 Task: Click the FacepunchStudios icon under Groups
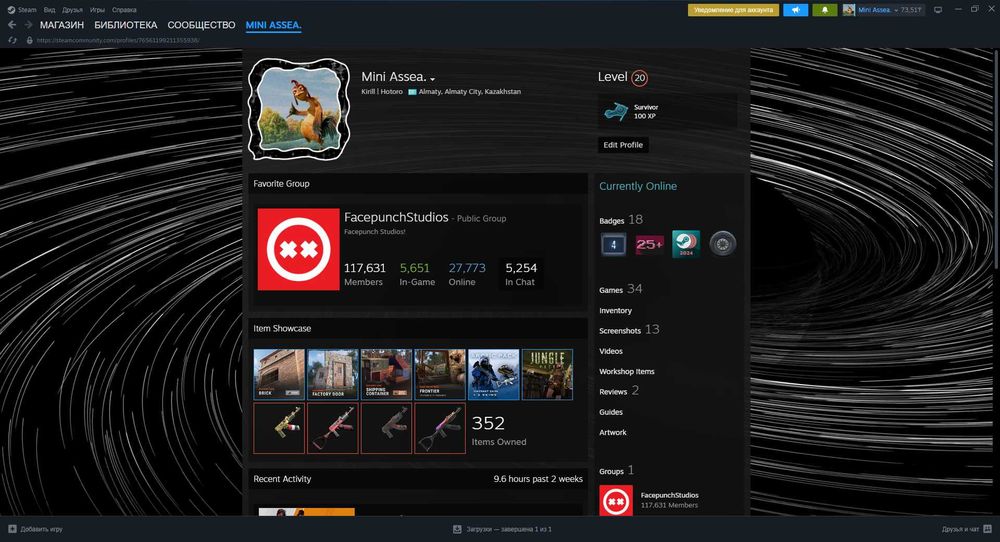[x=616, y=501]
